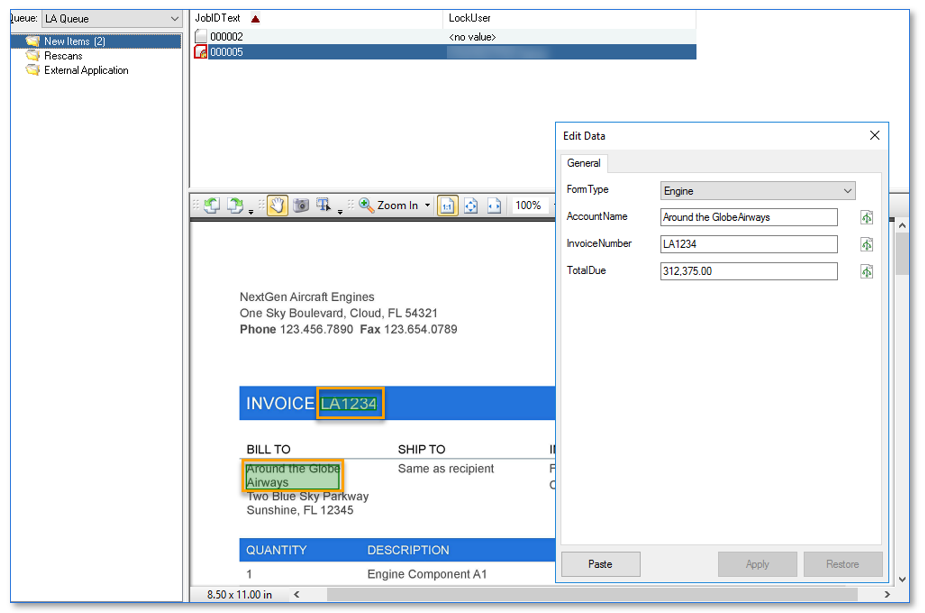This screenshot has width=925, height=613.
Task: Expand the Zoom In dropdown arrow
Action: [428, 206]
